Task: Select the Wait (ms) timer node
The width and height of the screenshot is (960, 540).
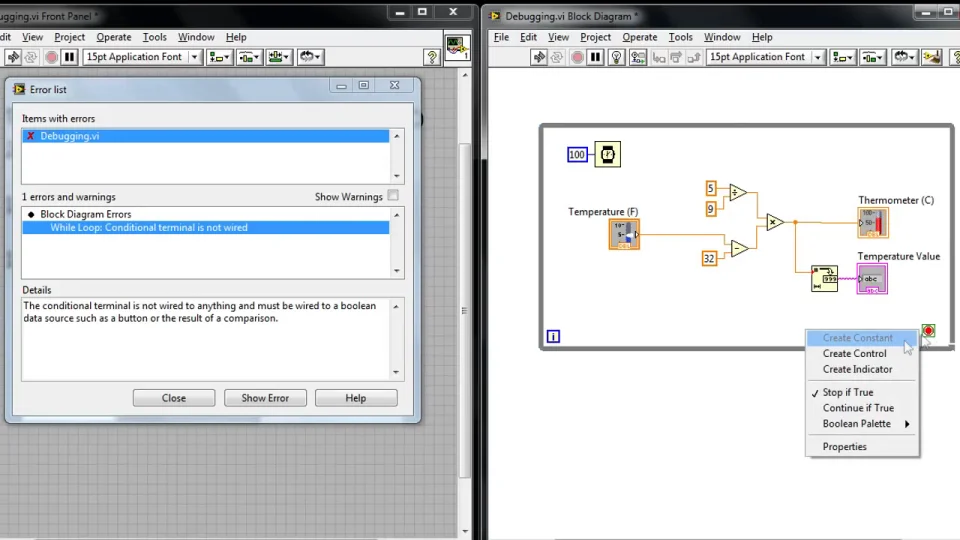Action: tap(607, 154)
